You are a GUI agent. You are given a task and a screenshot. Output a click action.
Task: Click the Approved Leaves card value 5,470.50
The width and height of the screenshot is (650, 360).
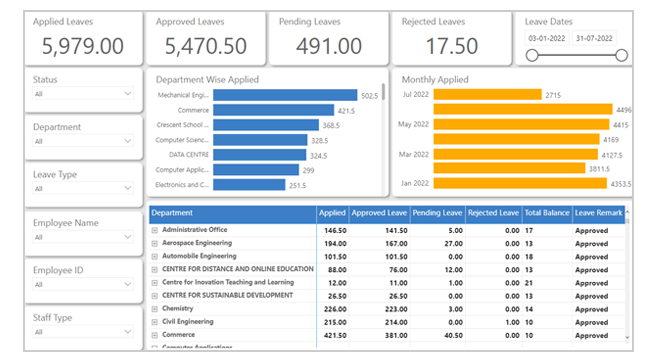206,46
